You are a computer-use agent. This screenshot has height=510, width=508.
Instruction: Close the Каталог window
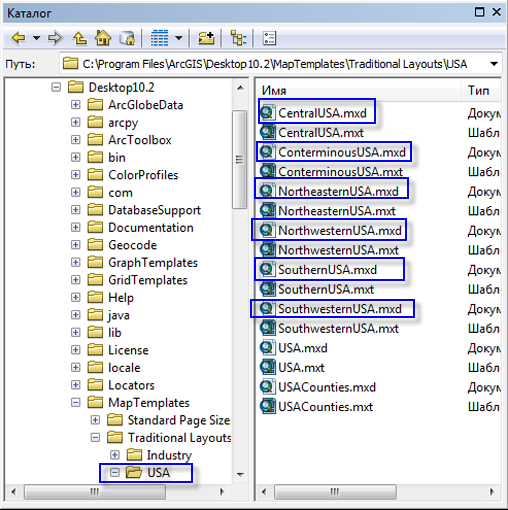496,12
